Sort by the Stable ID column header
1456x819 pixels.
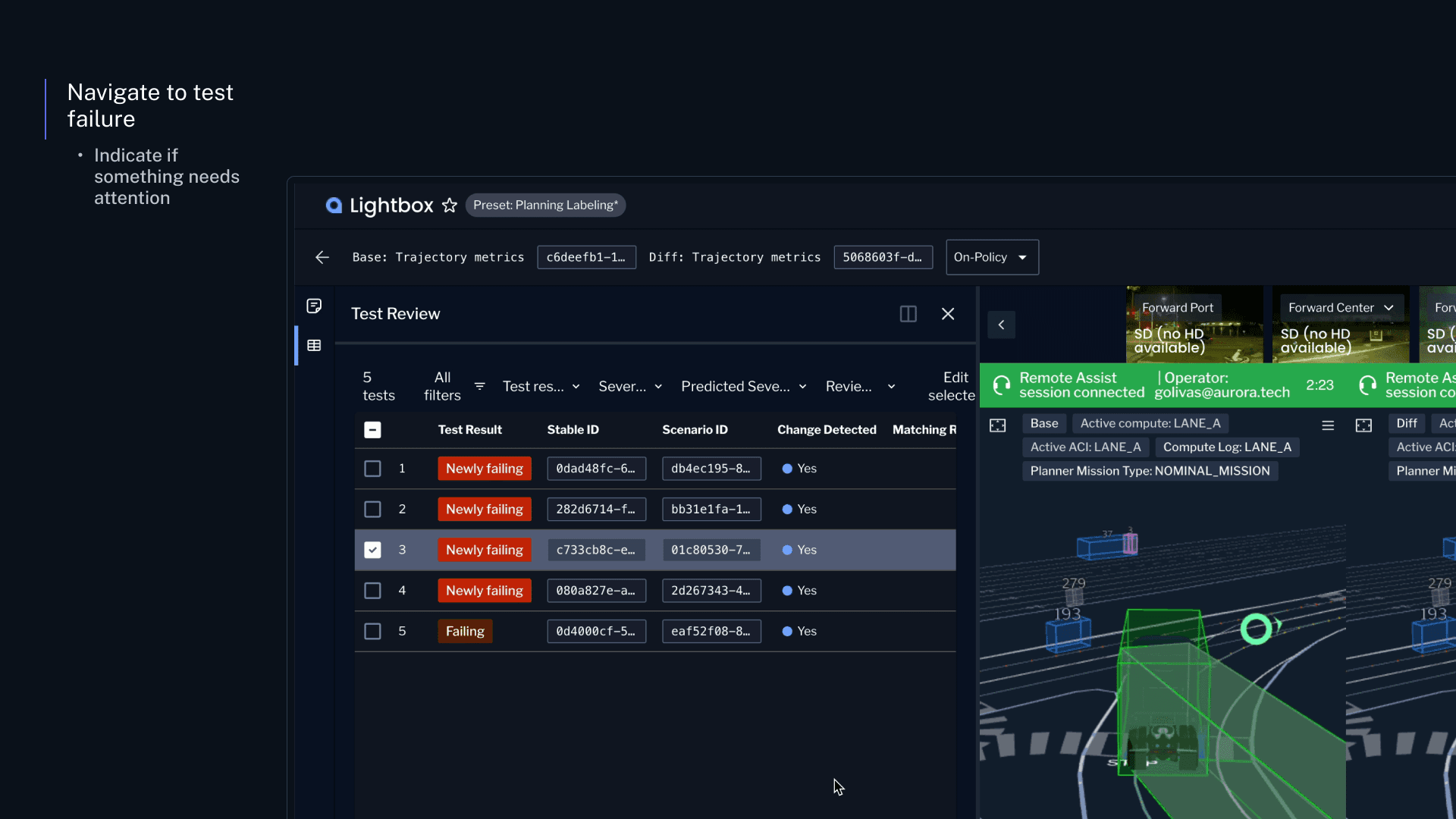coord(573,430)
